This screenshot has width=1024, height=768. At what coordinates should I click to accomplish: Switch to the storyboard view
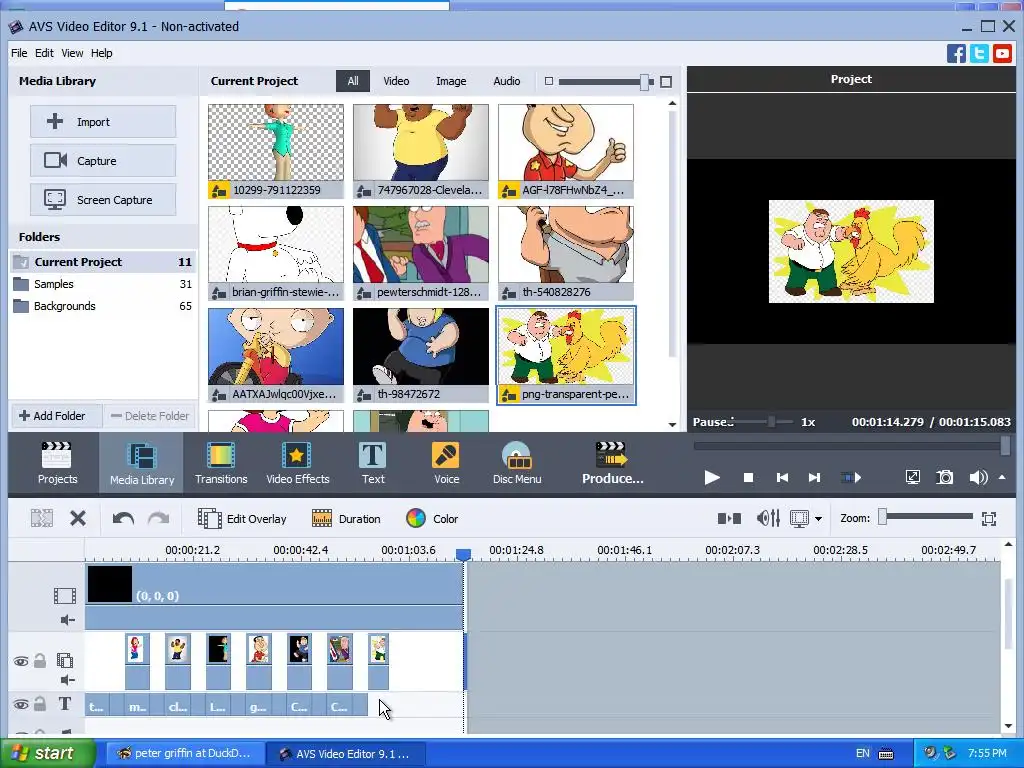tap(729, 519)
